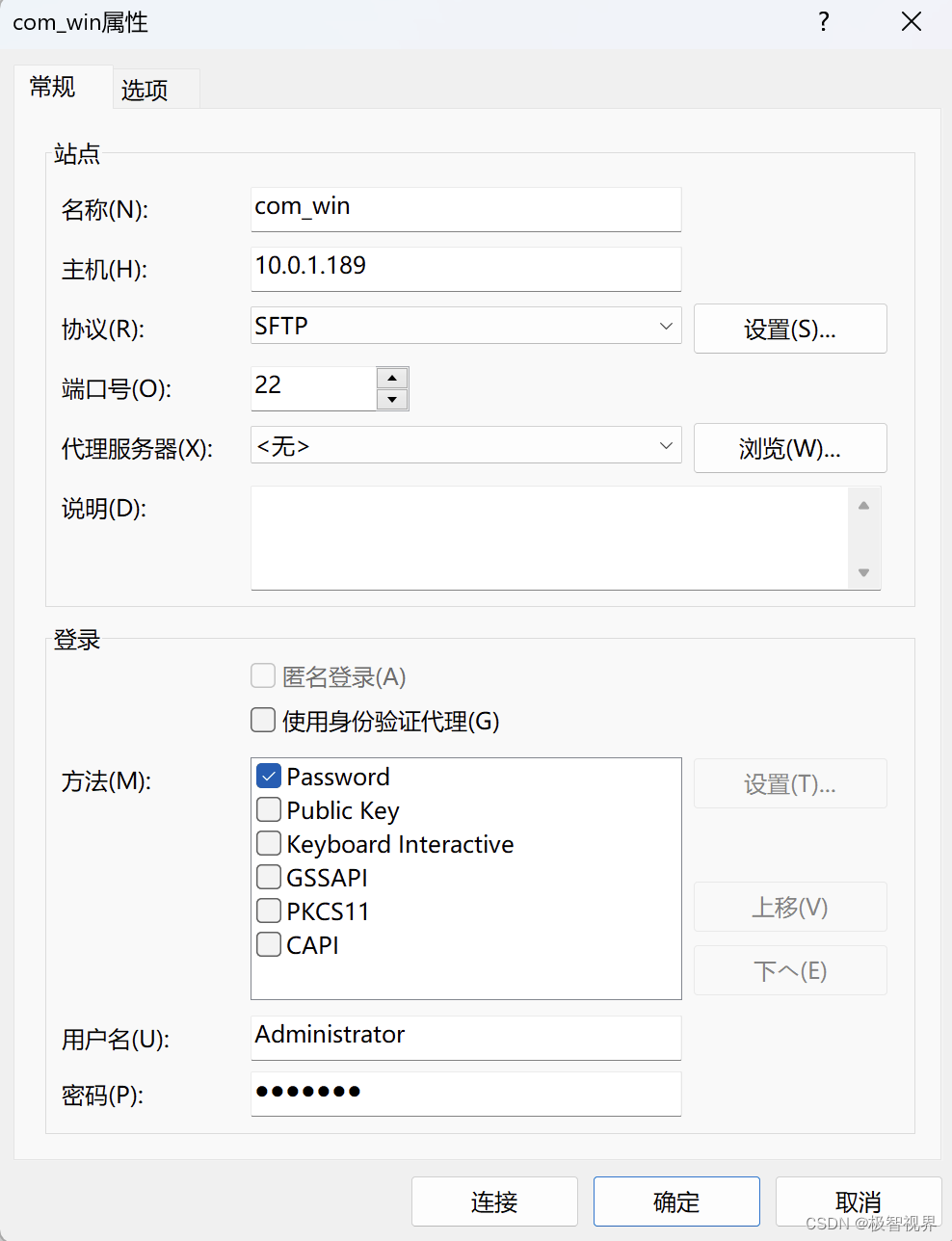Click the 用户名 field with Administrator
The width and height of the screenshot is (952, 1241).
[465, 1038]
